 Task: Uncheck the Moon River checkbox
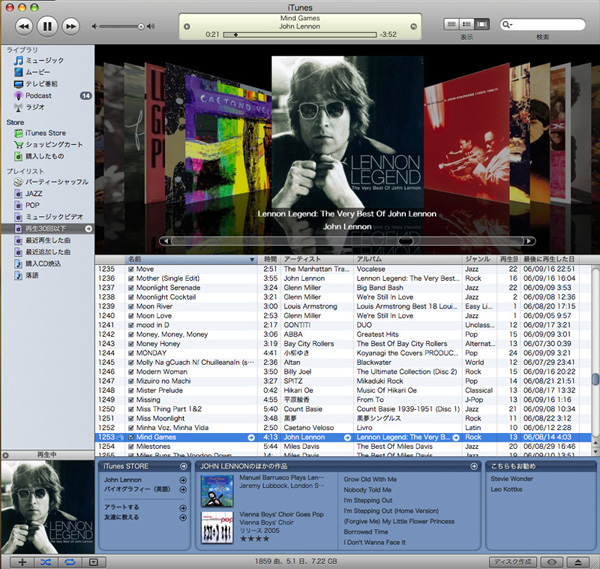click(131, 307)
